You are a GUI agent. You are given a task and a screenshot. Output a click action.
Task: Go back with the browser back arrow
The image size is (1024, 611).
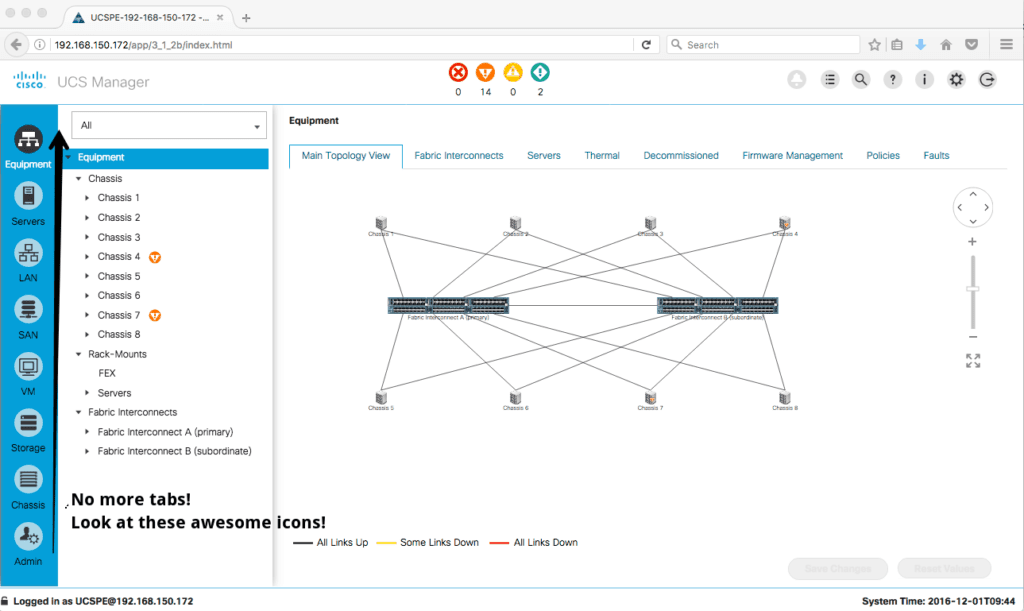point(16,44)
